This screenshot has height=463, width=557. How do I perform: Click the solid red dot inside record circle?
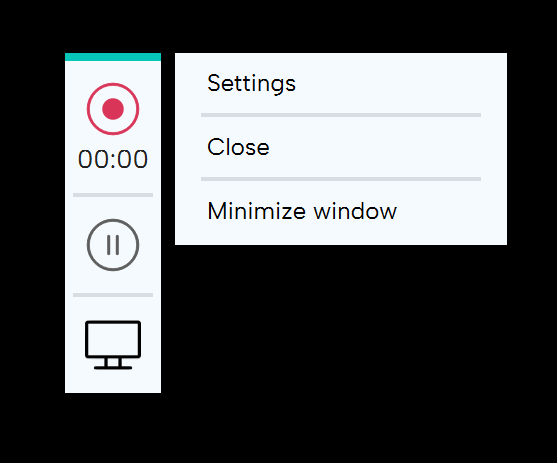pyautogui.click(x=113, y=109)
